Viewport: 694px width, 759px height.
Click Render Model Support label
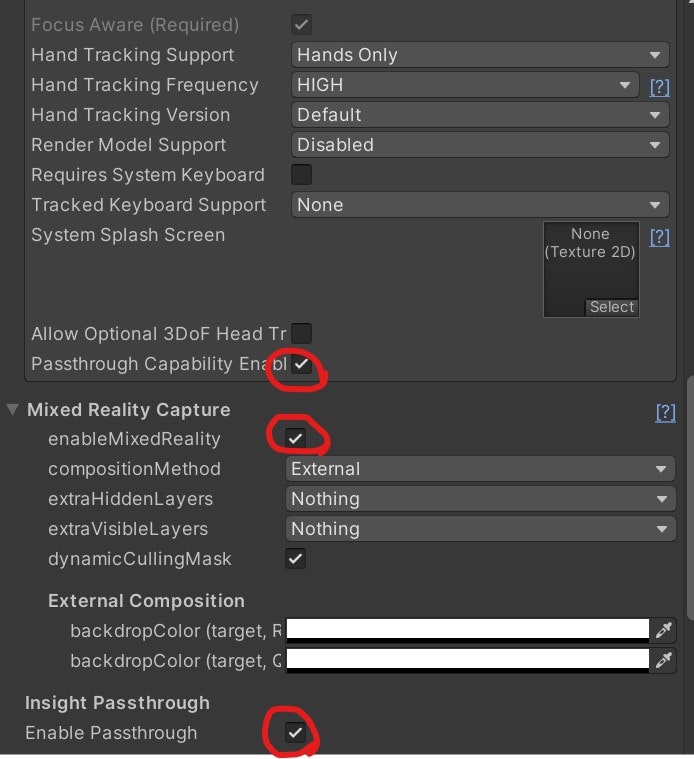coord(129,145)
